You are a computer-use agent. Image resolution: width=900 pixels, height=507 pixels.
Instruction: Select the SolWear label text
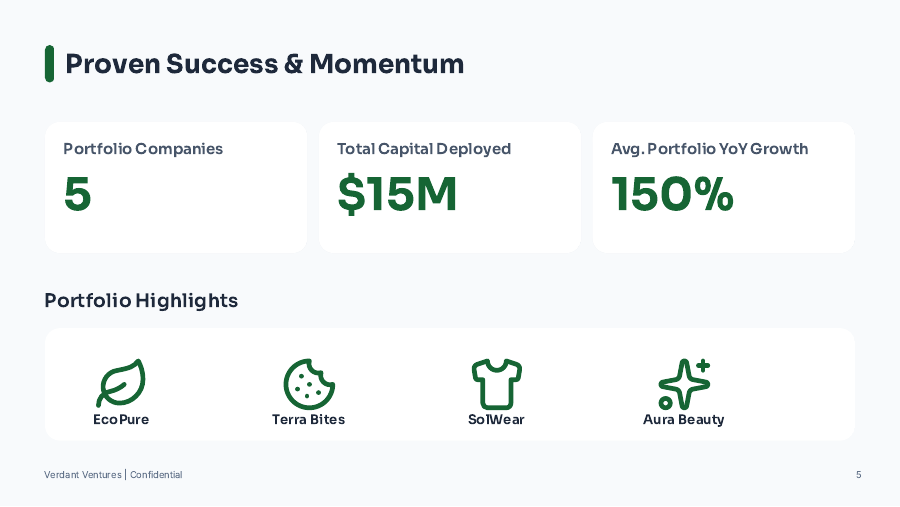496,420
